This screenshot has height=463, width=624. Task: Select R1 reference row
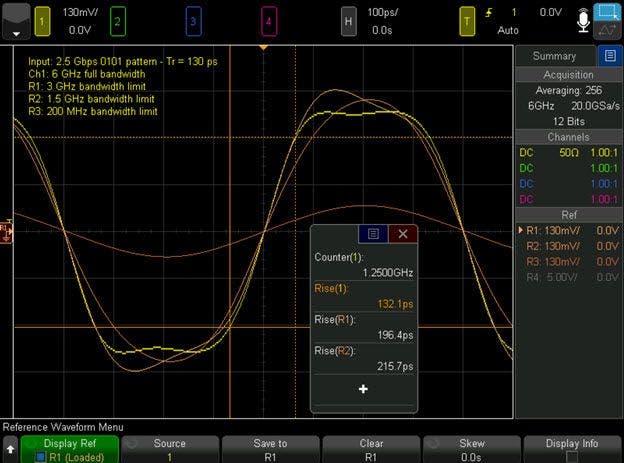click(569, 231)
